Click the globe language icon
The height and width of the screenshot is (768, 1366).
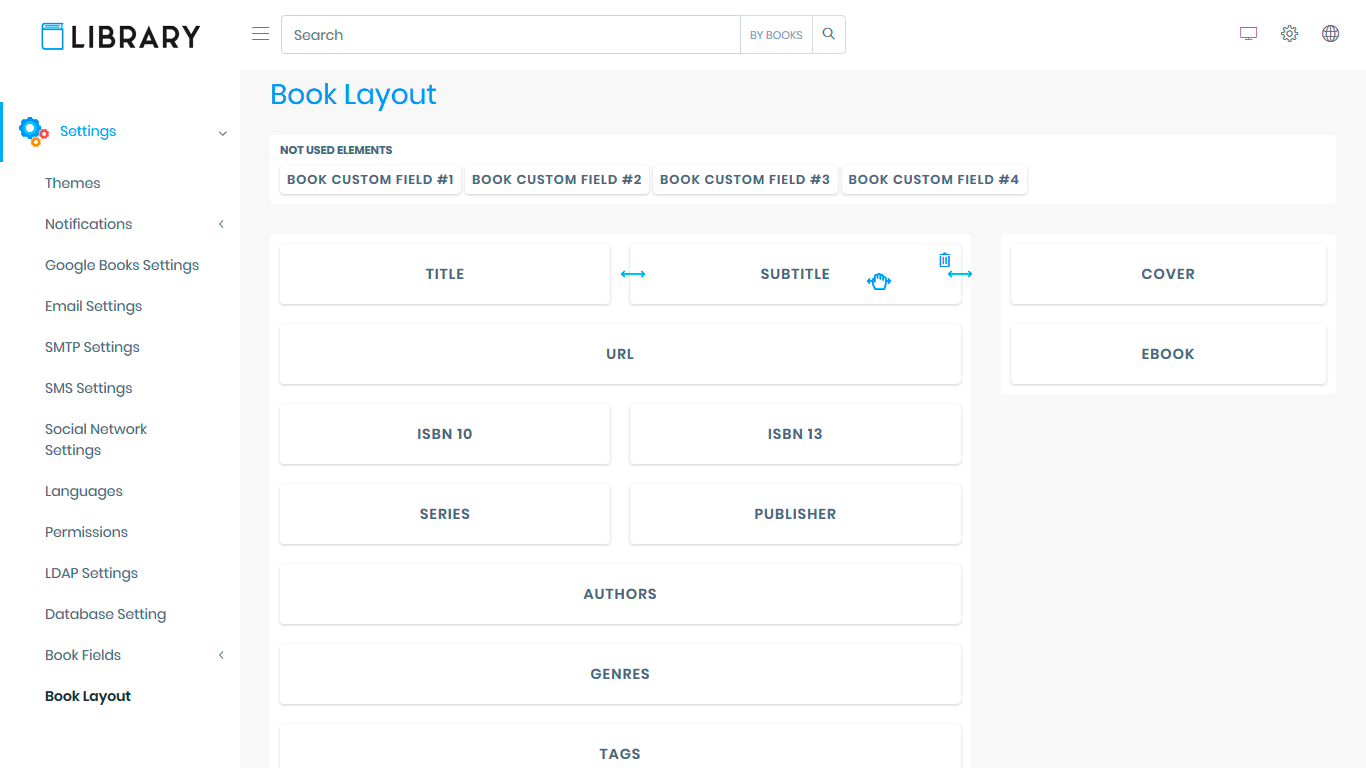pos(1330,34)
